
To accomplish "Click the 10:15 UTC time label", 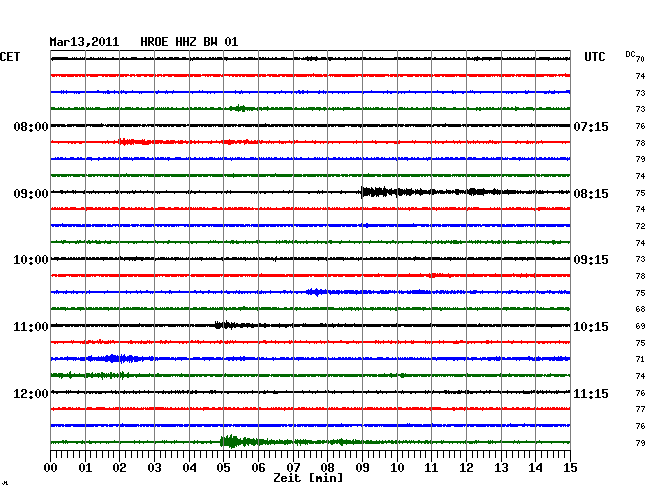I will point(591,327).
